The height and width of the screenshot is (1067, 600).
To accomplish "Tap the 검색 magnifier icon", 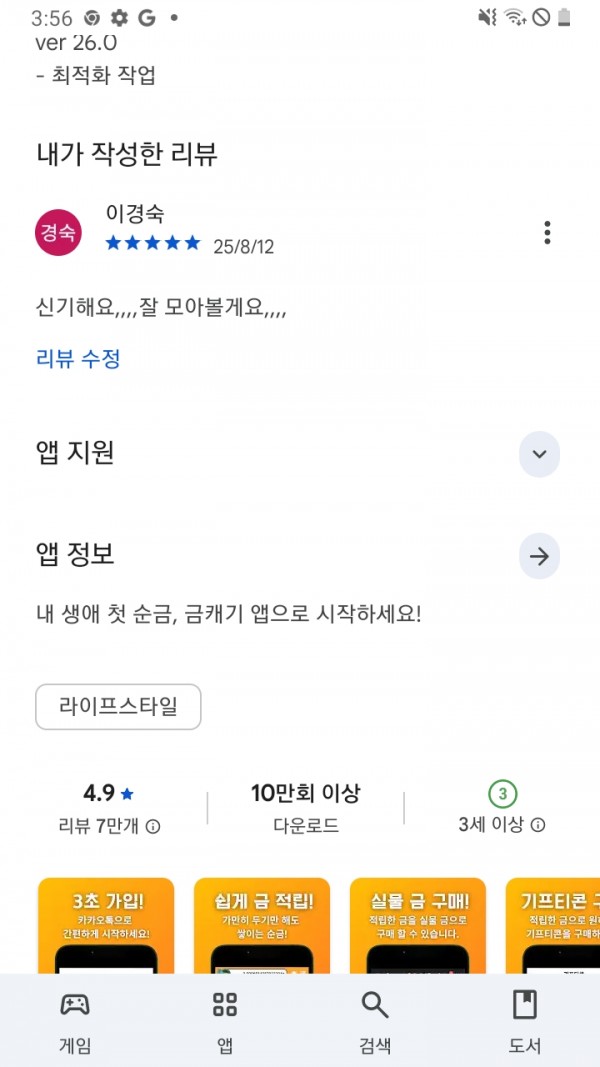I will (375, 1004).
